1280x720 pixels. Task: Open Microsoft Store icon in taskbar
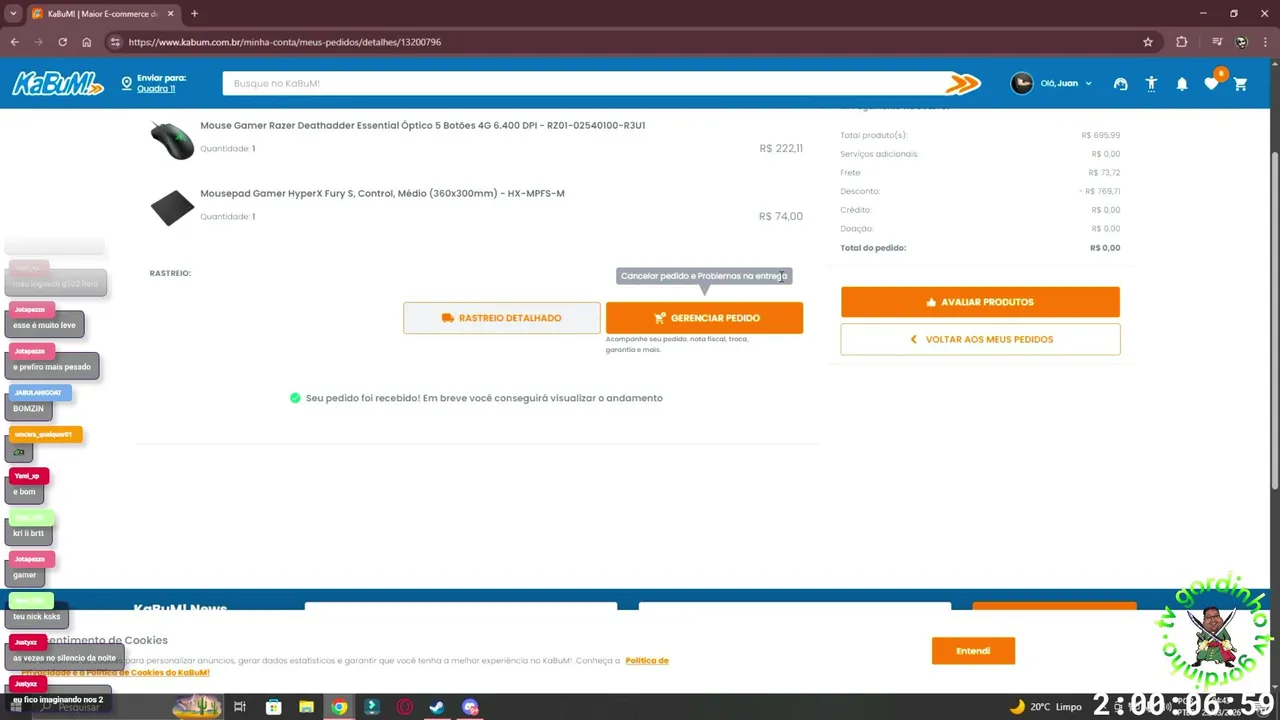pyautogui.click(x=273, y=707)
